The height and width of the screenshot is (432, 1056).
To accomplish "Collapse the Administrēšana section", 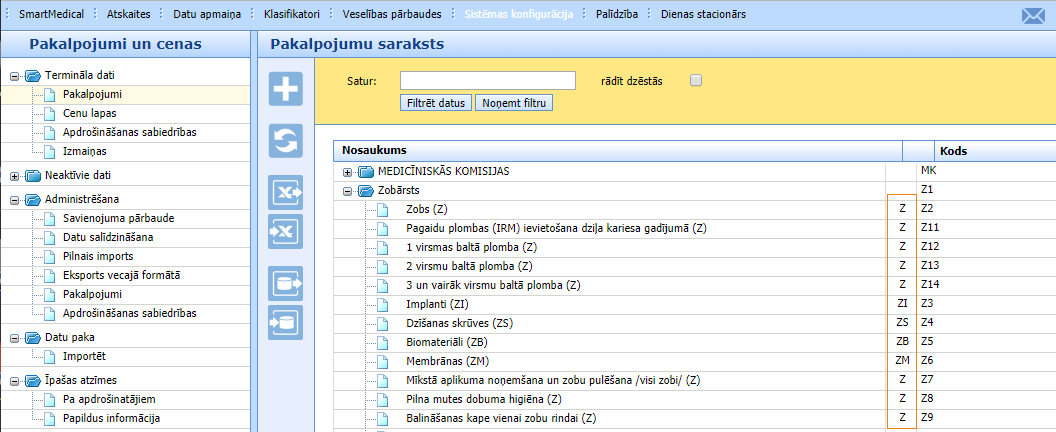I will point(15,200).
